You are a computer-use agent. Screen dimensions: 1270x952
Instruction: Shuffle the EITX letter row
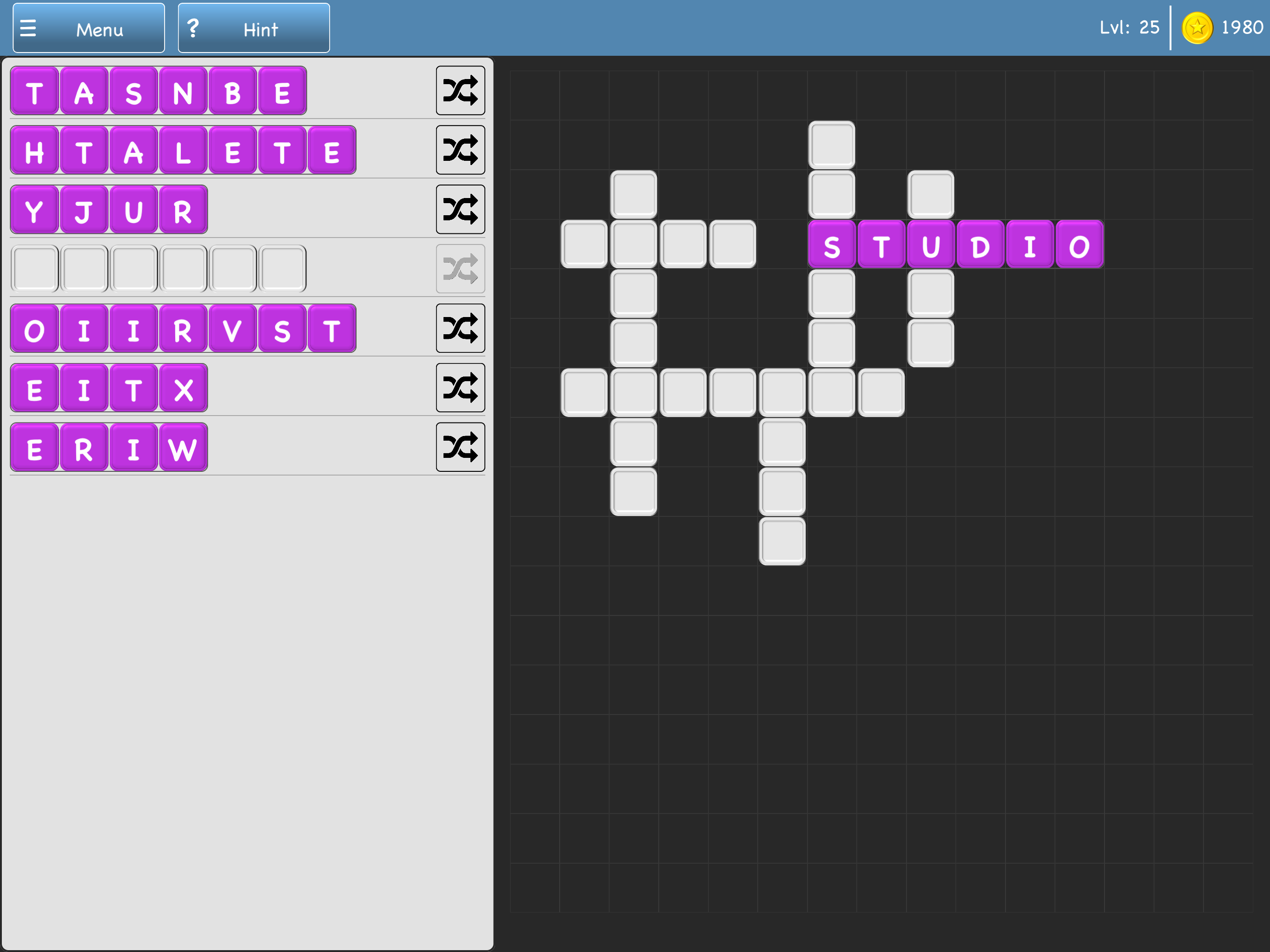[460, 388]
